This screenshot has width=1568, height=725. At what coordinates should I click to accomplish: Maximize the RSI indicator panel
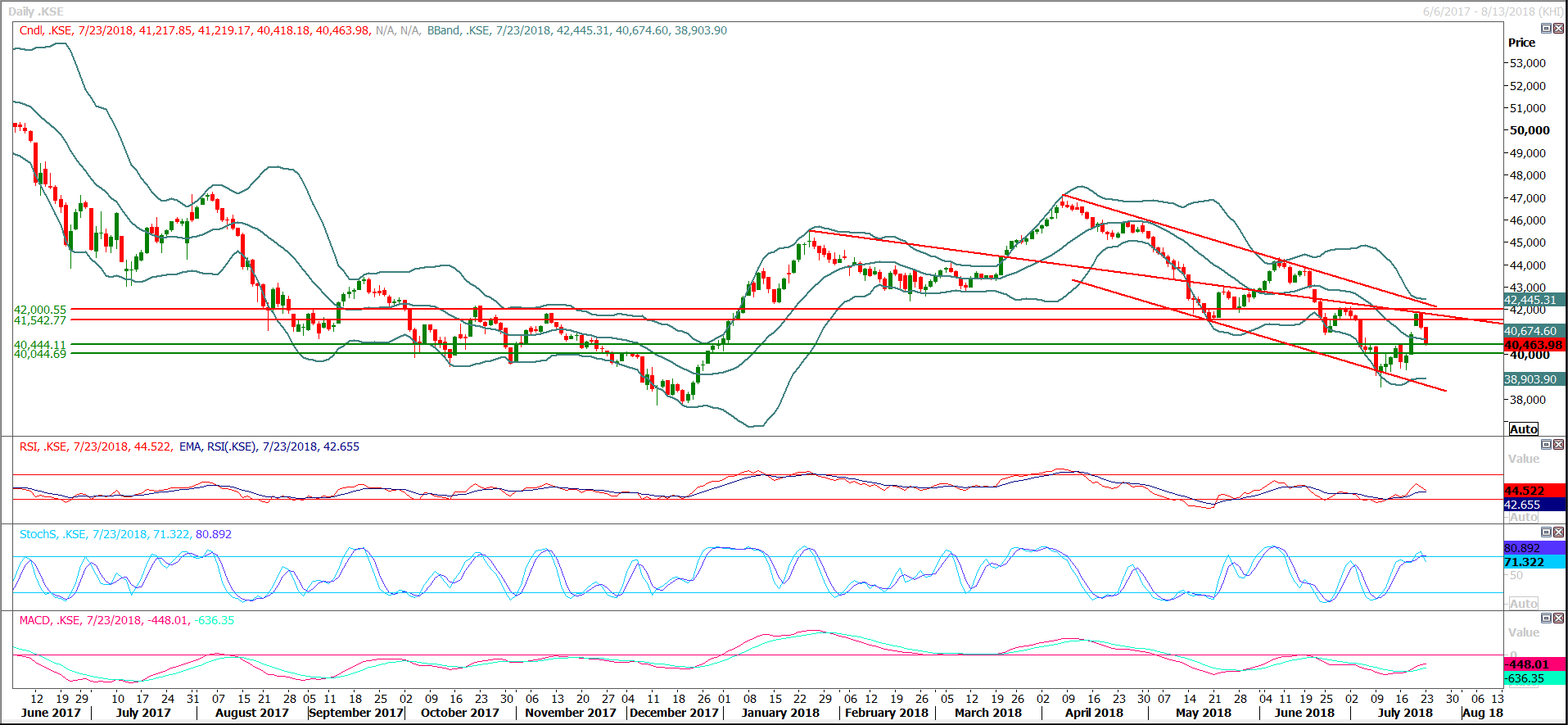tap(1546, 445)
